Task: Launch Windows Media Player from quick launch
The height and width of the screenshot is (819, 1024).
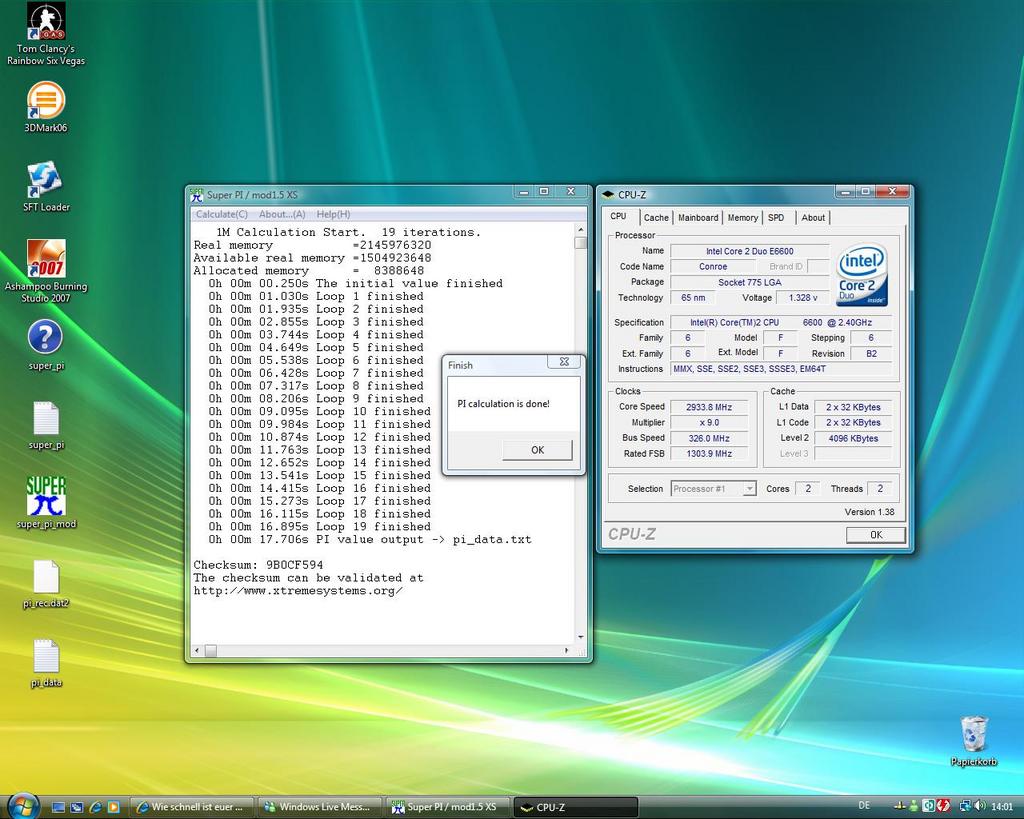Action: [x=114, y=807]
